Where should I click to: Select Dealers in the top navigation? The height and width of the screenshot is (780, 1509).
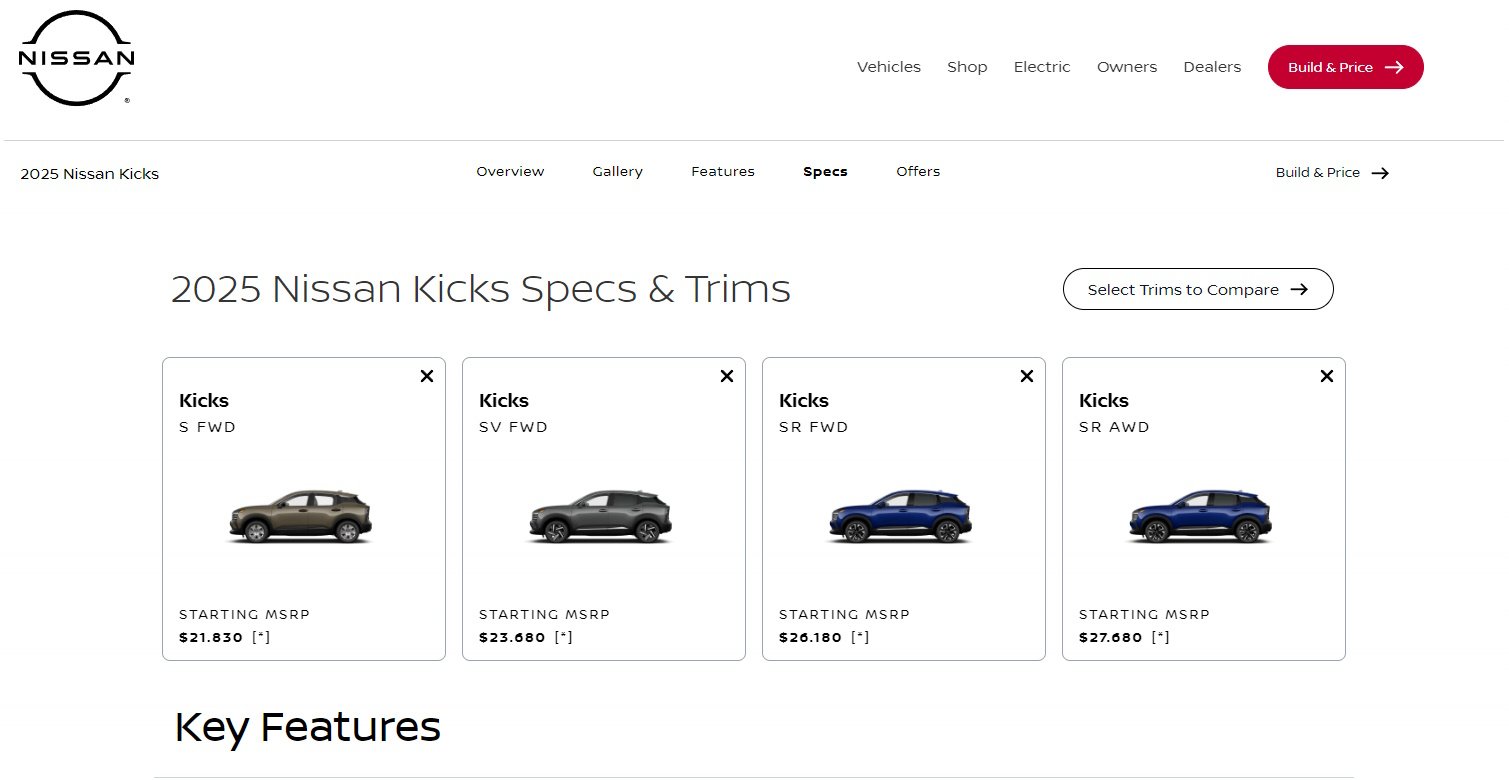(1212, 67)
